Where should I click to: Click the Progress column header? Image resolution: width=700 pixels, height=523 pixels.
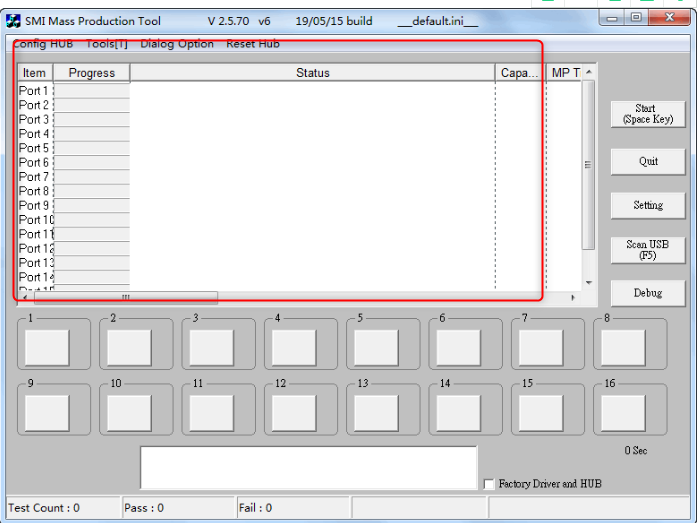(x=92, y=73)
